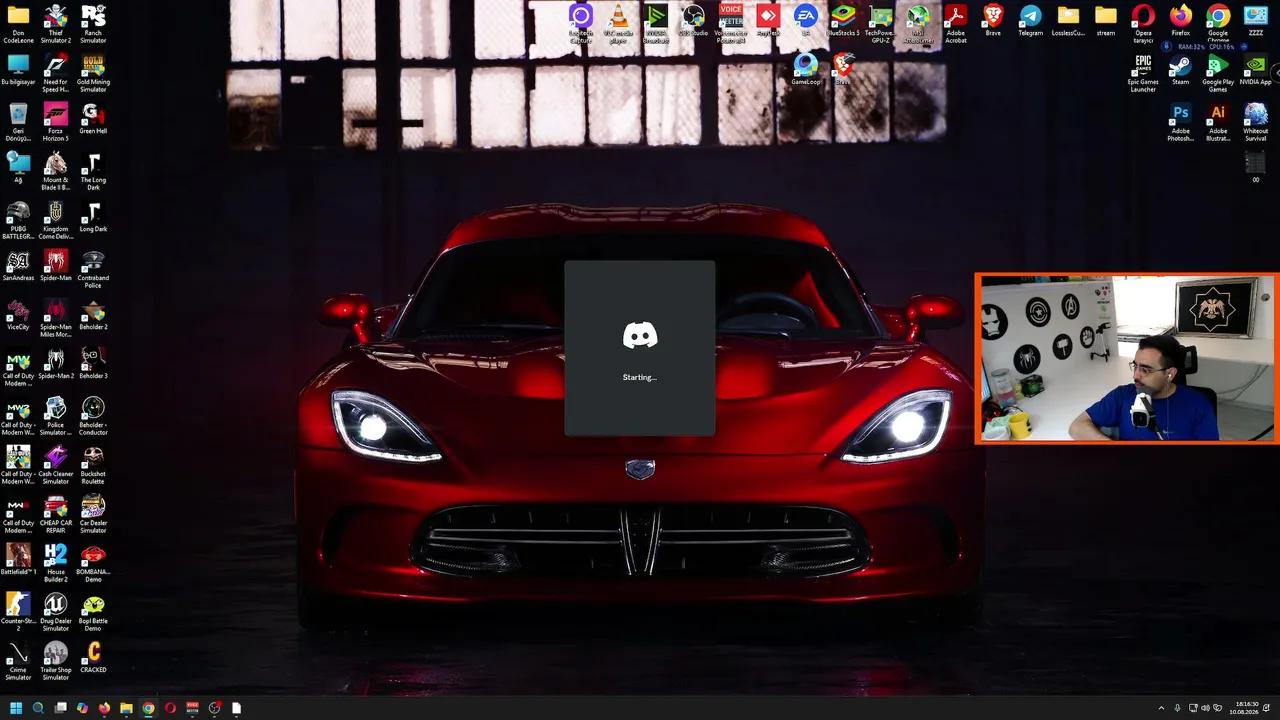Select the Crime Simulator desktop shortcut
Image resolution: width=1280 pixels, height=720 pixels.
[18, 661]
